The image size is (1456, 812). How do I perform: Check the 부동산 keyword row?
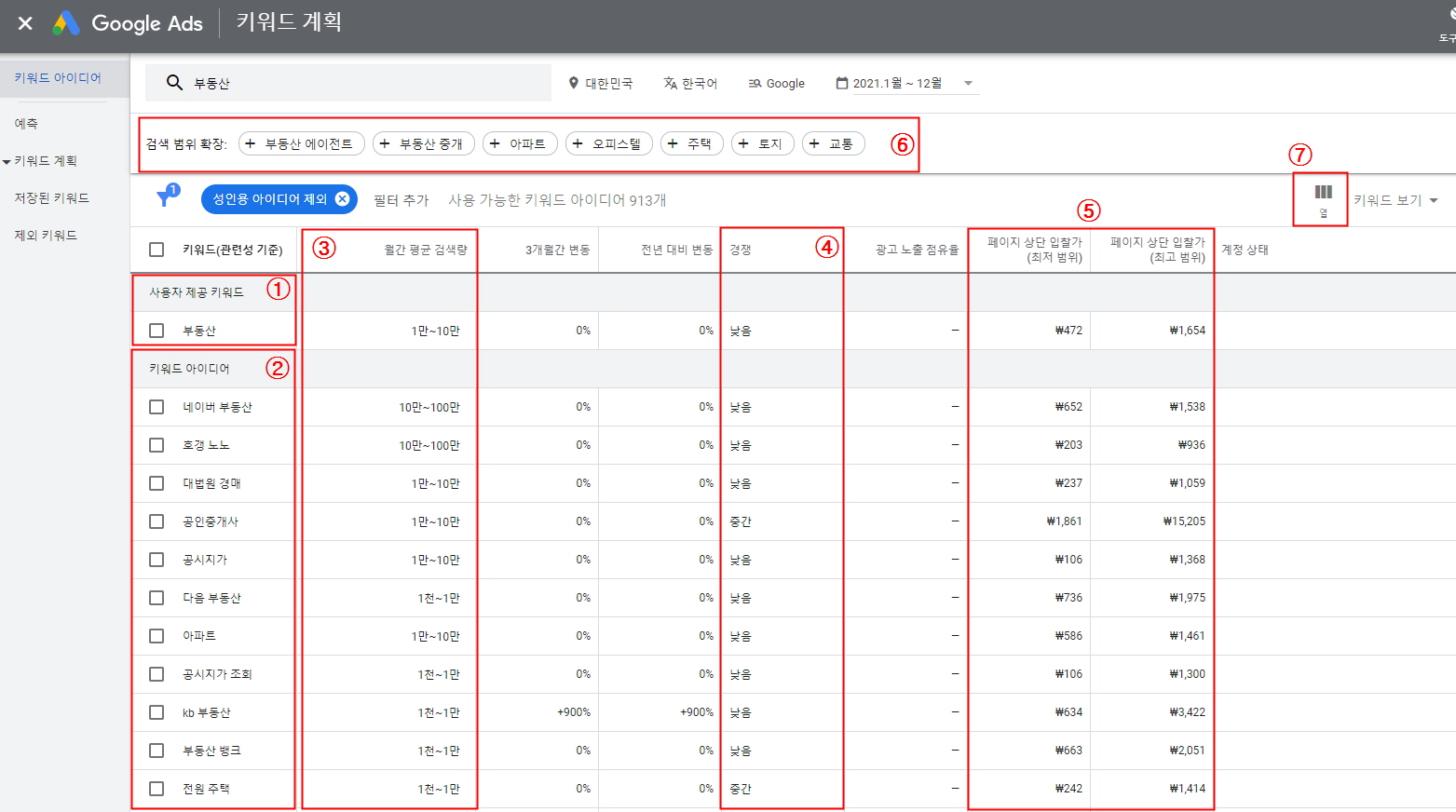click(x=156, y=331)
